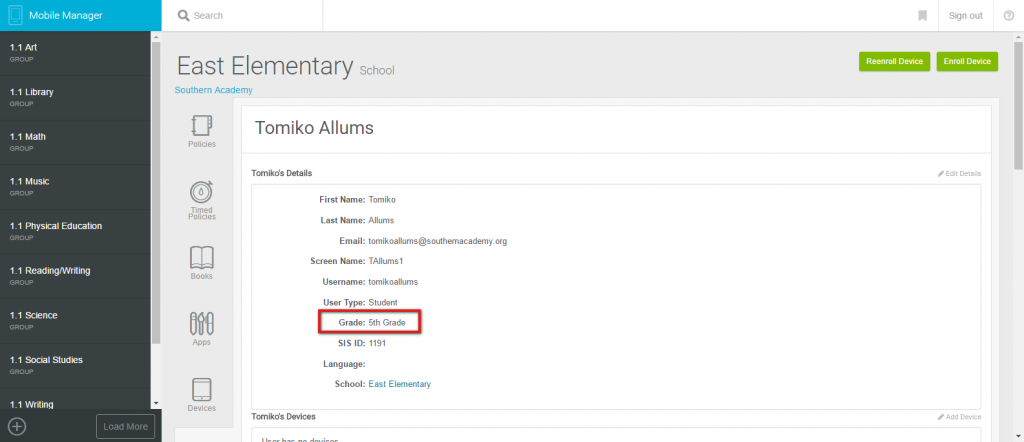Click the Load More button
This screenshot has height=442, width=1024.
pos(125,426)
